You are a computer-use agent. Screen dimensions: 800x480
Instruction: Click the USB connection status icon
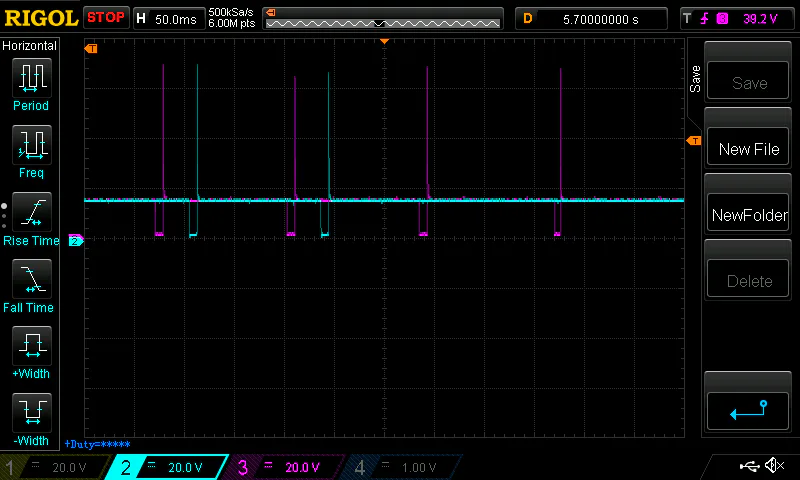click(x=749, y=466)
